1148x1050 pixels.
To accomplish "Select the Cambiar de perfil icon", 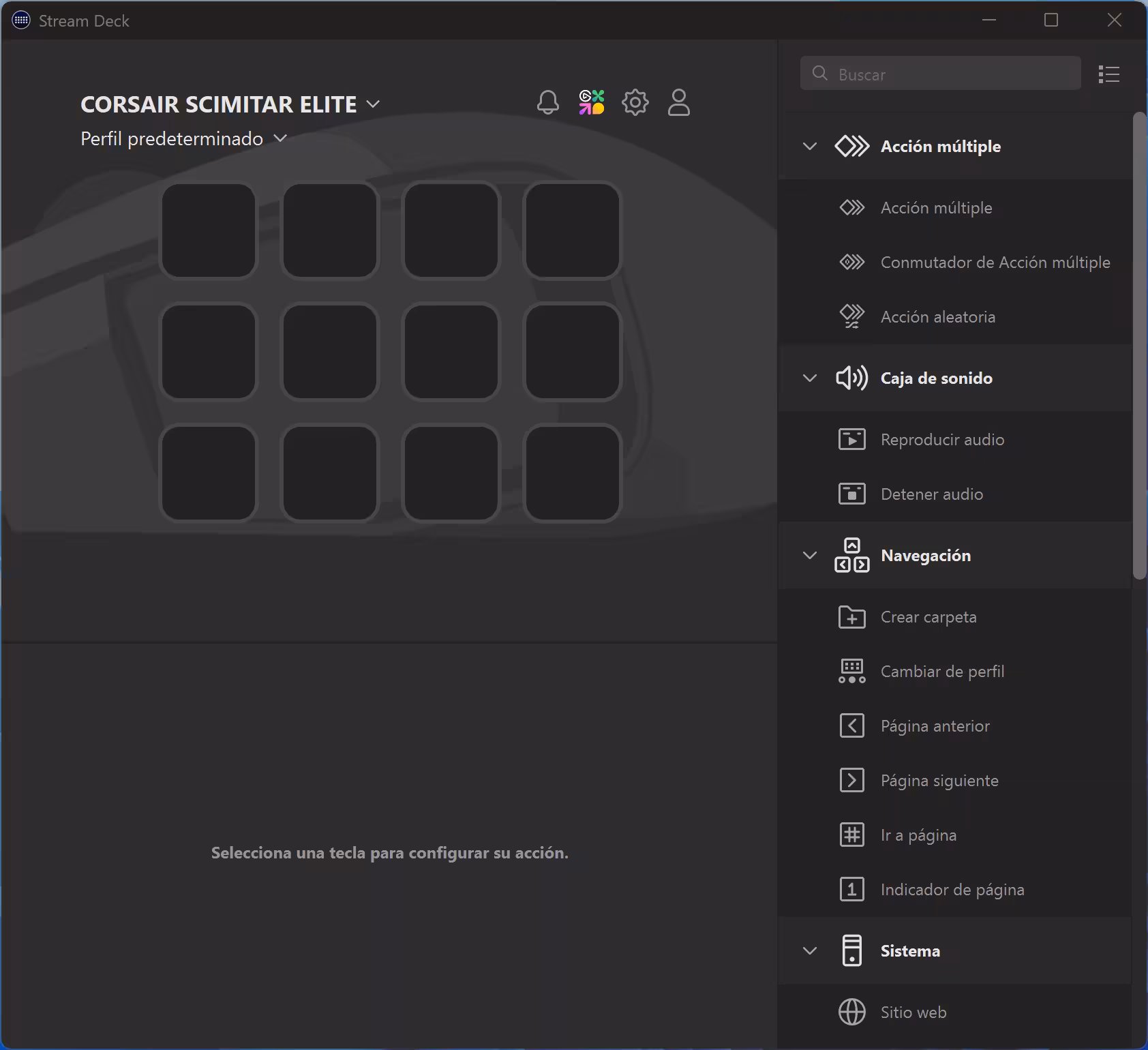I will (852, 671).
